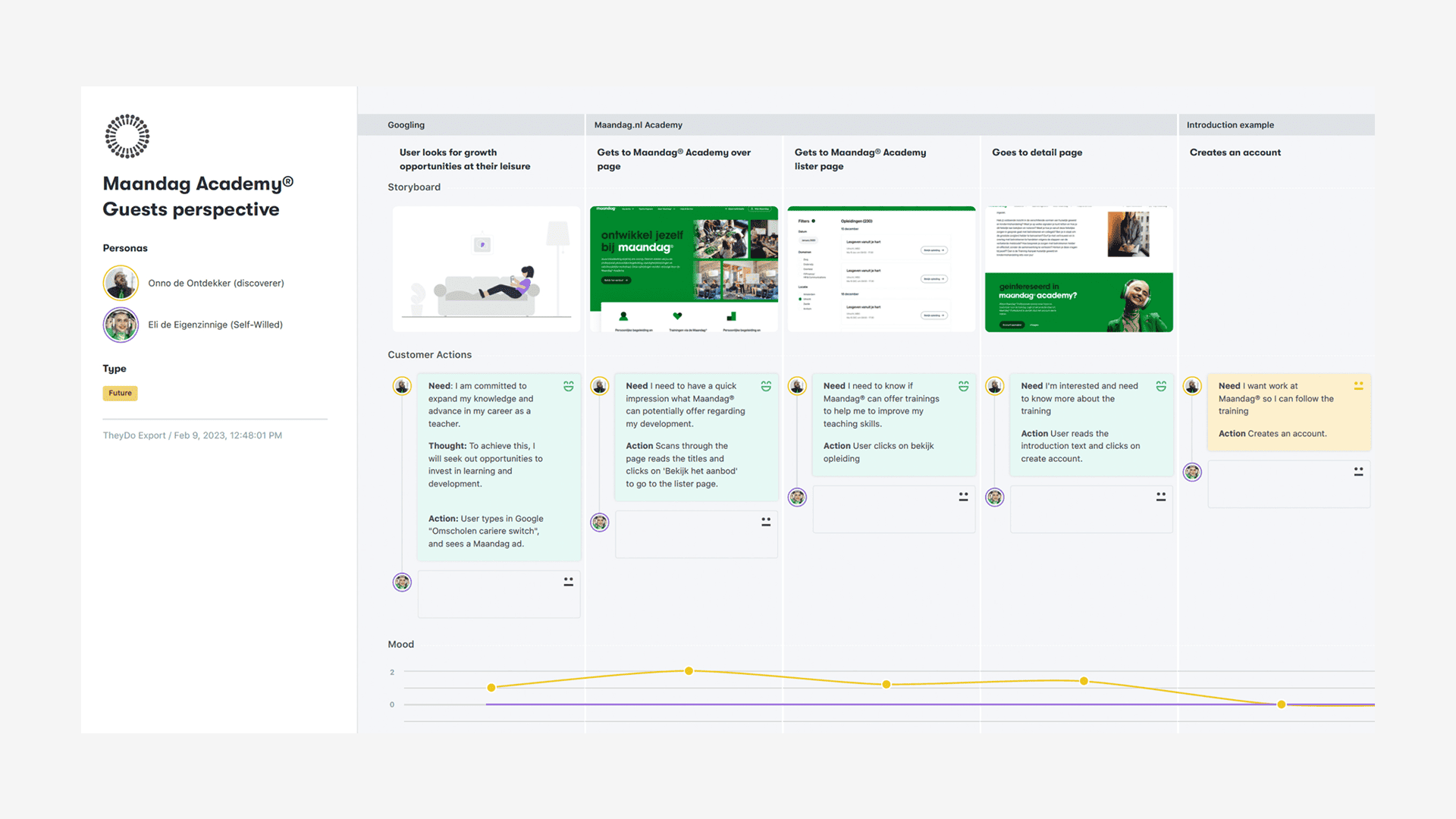Click 'Goes to detail page' step title
1456x819 pixels.
point(1037,152)
